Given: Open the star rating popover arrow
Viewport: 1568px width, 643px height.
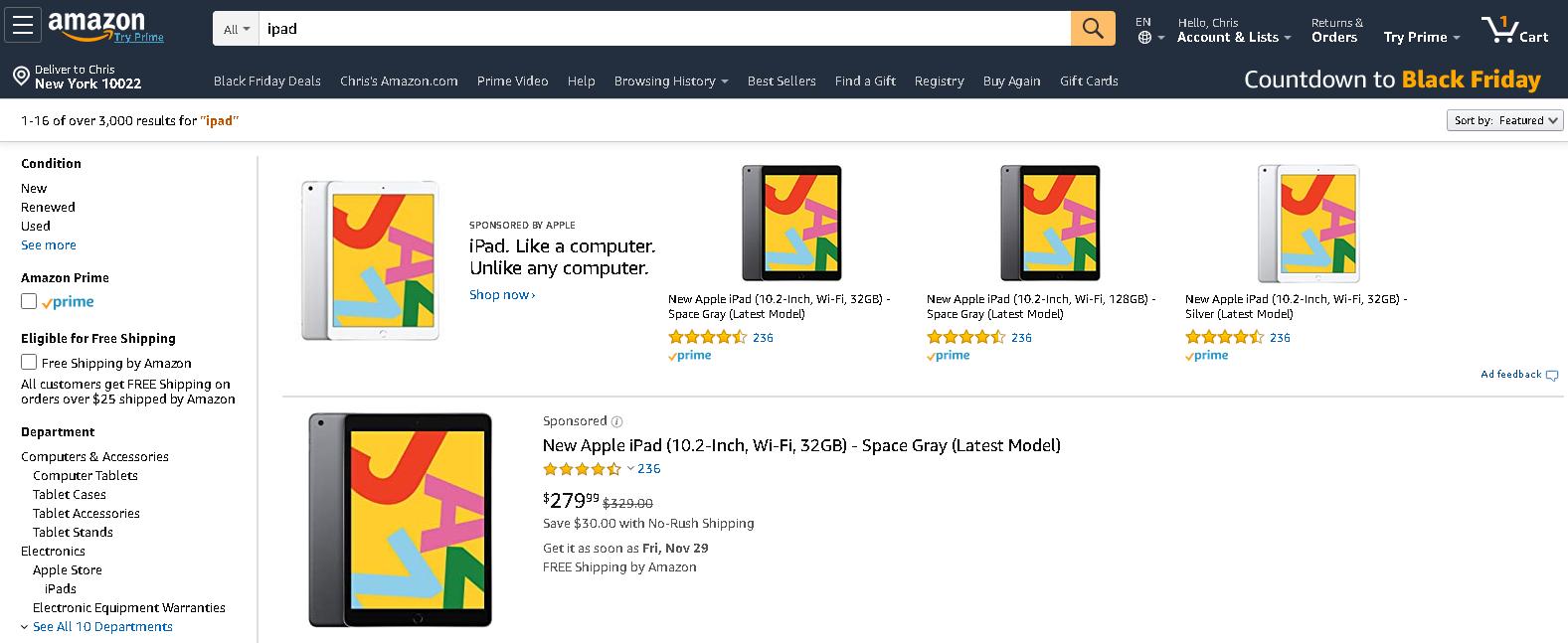Looking at the screenshot, I should (630, 469).
